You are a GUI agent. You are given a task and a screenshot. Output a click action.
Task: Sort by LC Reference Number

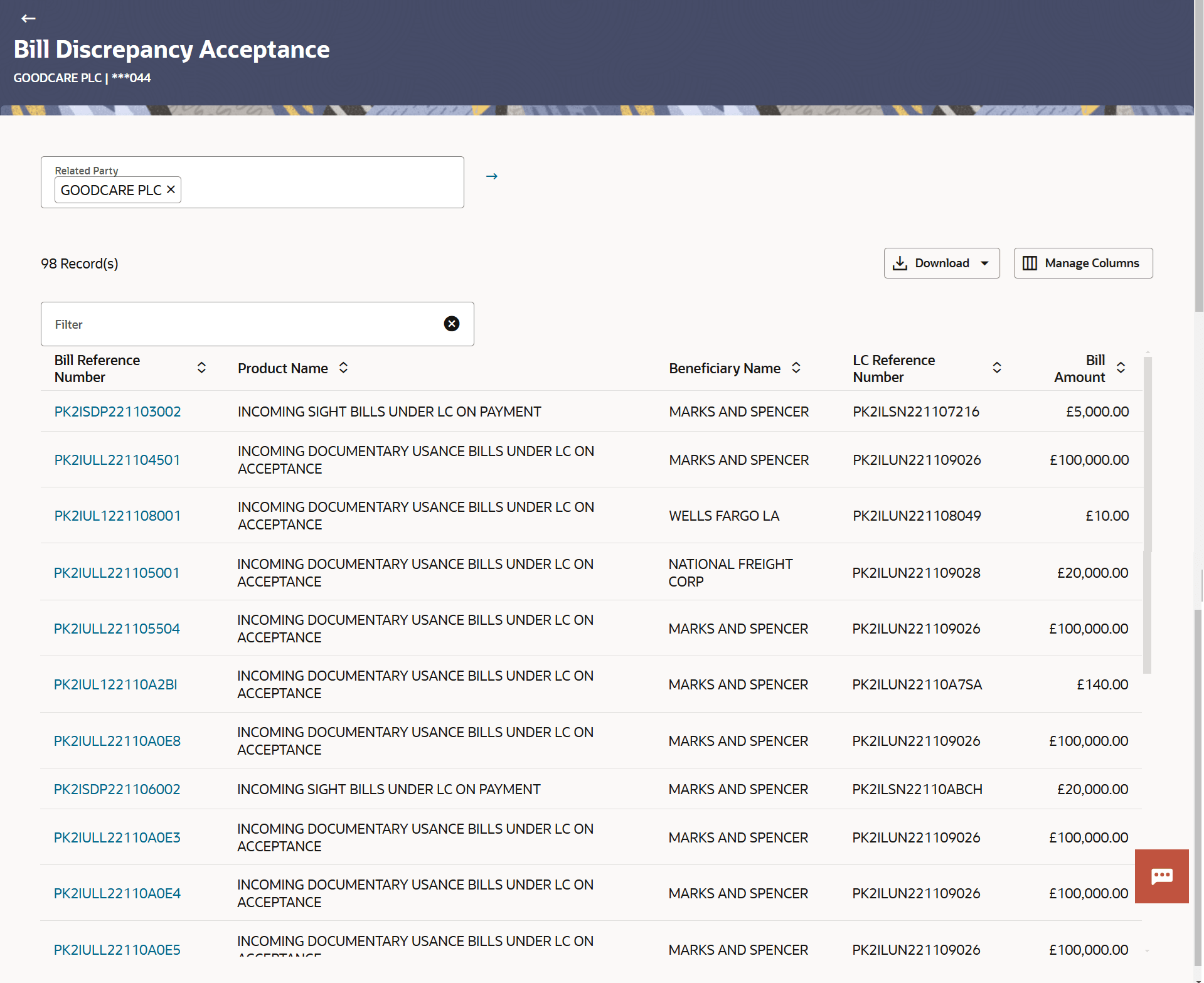[x=997, y=368]
